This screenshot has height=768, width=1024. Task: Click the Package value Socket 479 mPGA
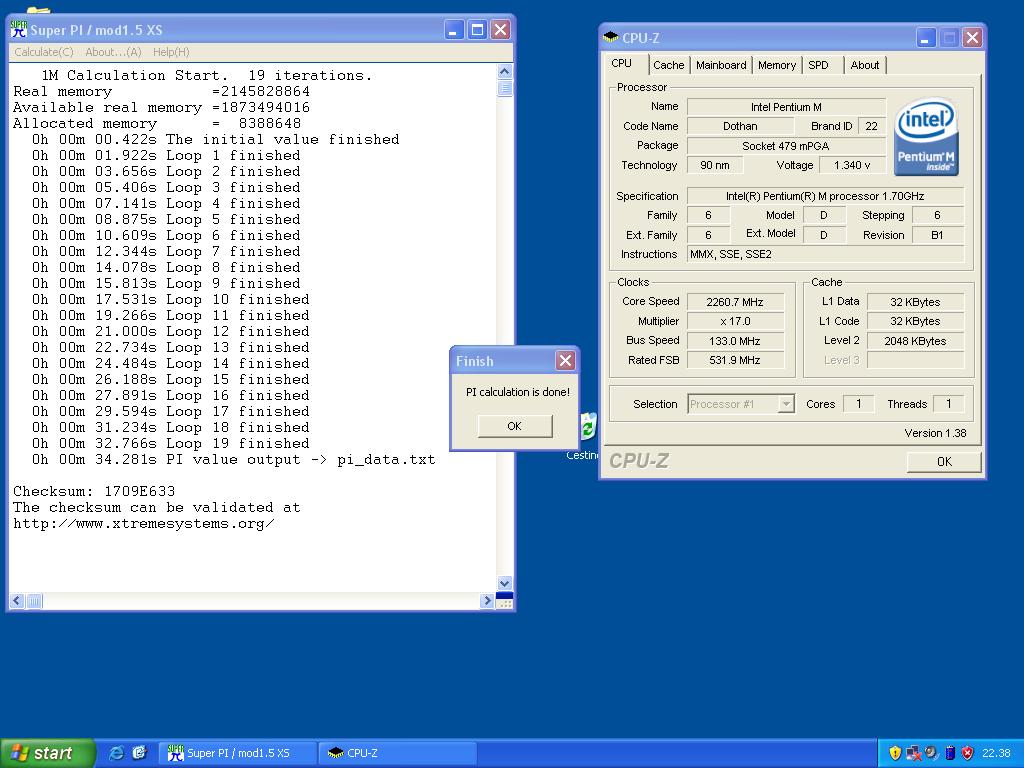click(x=786, y=146)
